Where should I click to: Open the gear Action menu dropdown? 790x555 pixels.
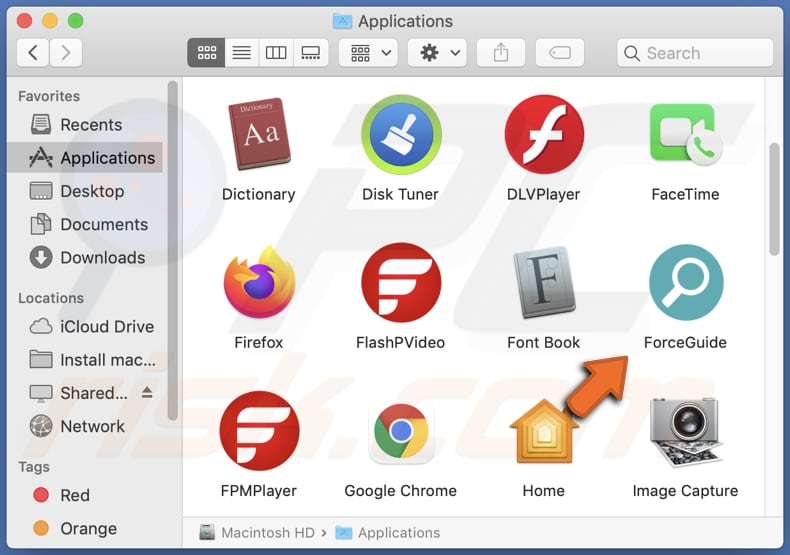click(439, 53)
